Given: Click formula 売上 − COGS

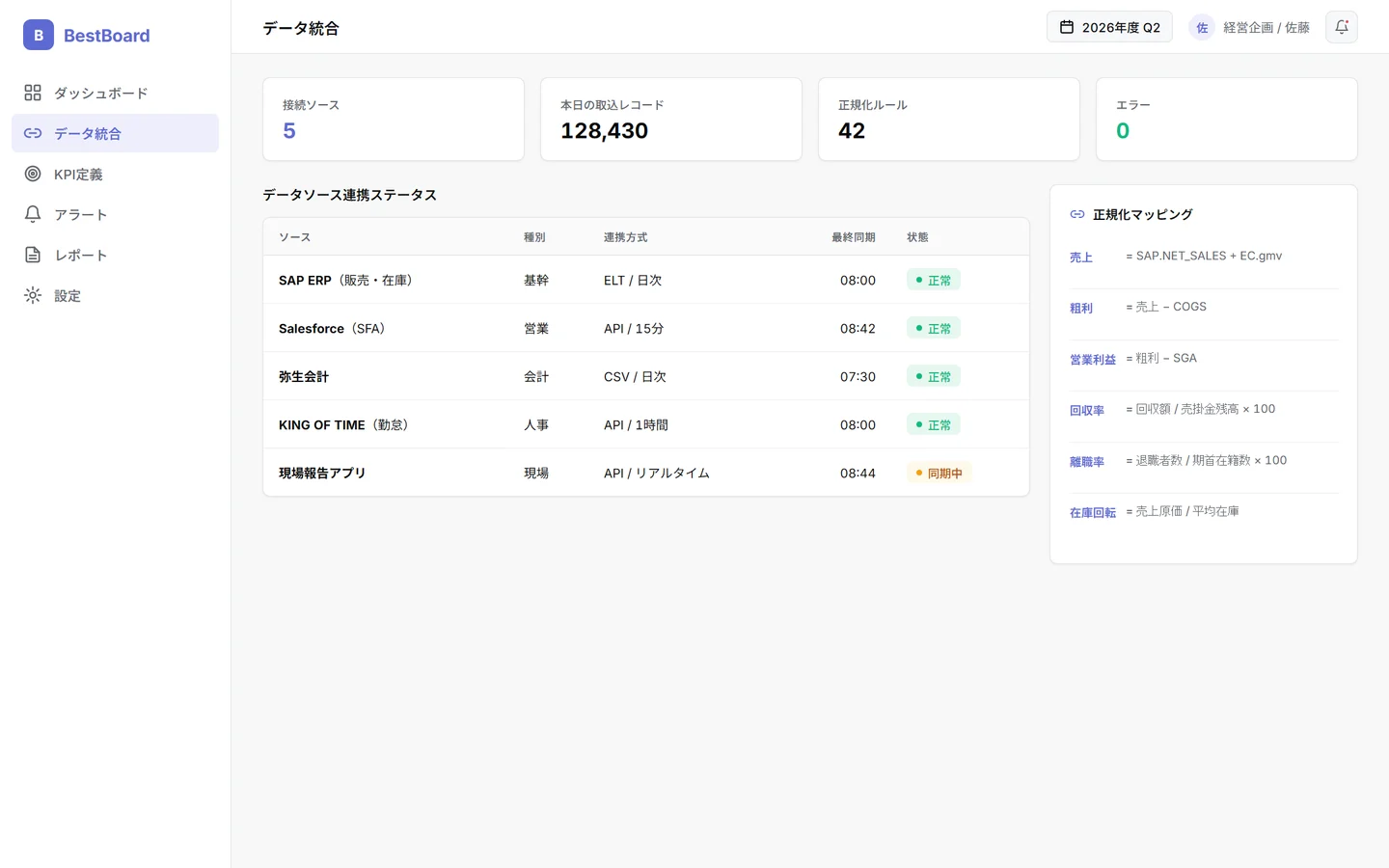Looking at the screenshot, I should (1166, 307).
